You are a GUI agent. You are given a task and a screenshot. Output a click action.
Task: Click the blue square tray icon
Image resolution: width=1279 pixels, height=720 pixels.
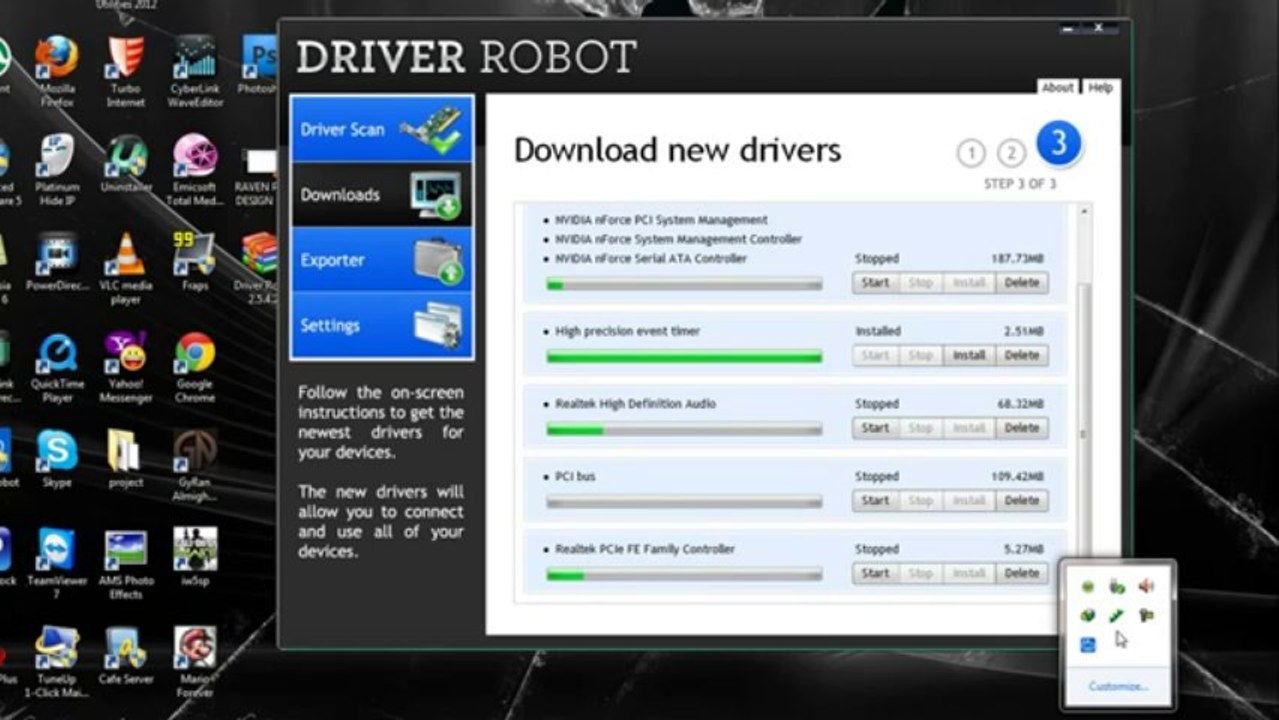point(1088,644)
